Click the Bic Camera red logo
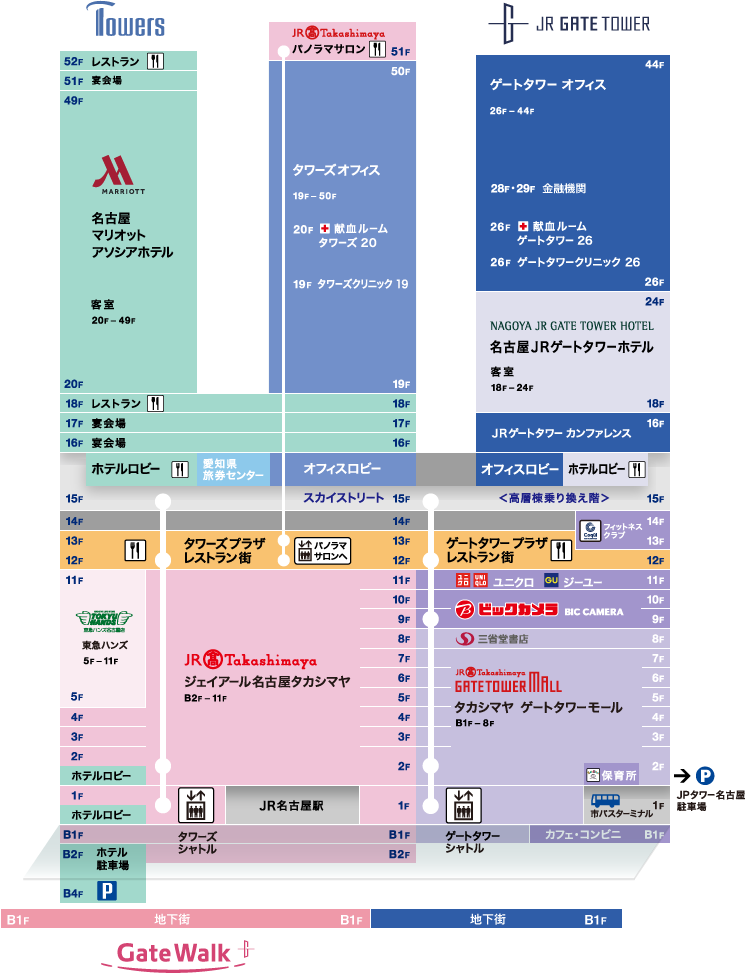This screenshot has width=745, height=974. pyautogui.click(x=506, y=609)
